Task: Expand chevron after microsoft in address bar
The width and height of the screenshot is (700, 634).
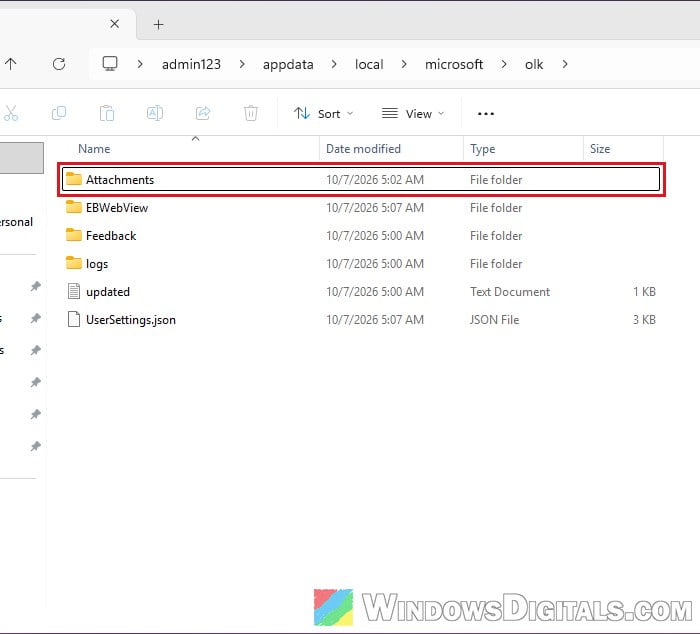Action: coord(504,64)
